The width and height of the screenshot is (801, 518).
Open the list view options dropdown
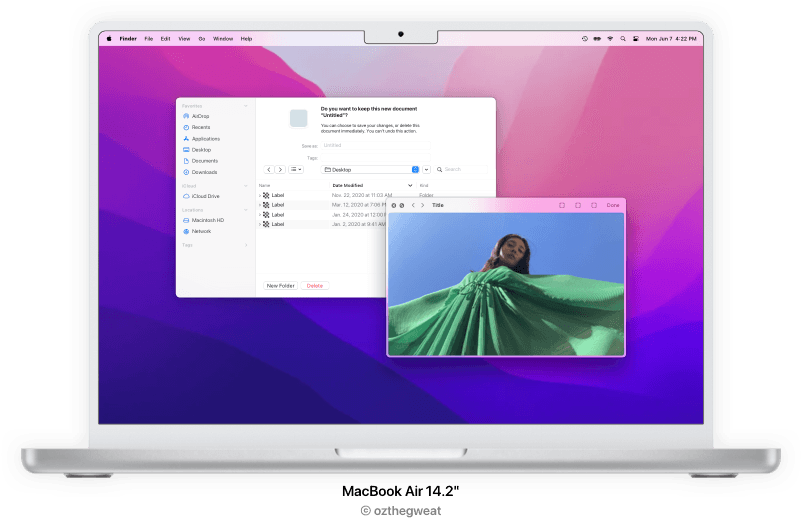[x=296, y=170]
